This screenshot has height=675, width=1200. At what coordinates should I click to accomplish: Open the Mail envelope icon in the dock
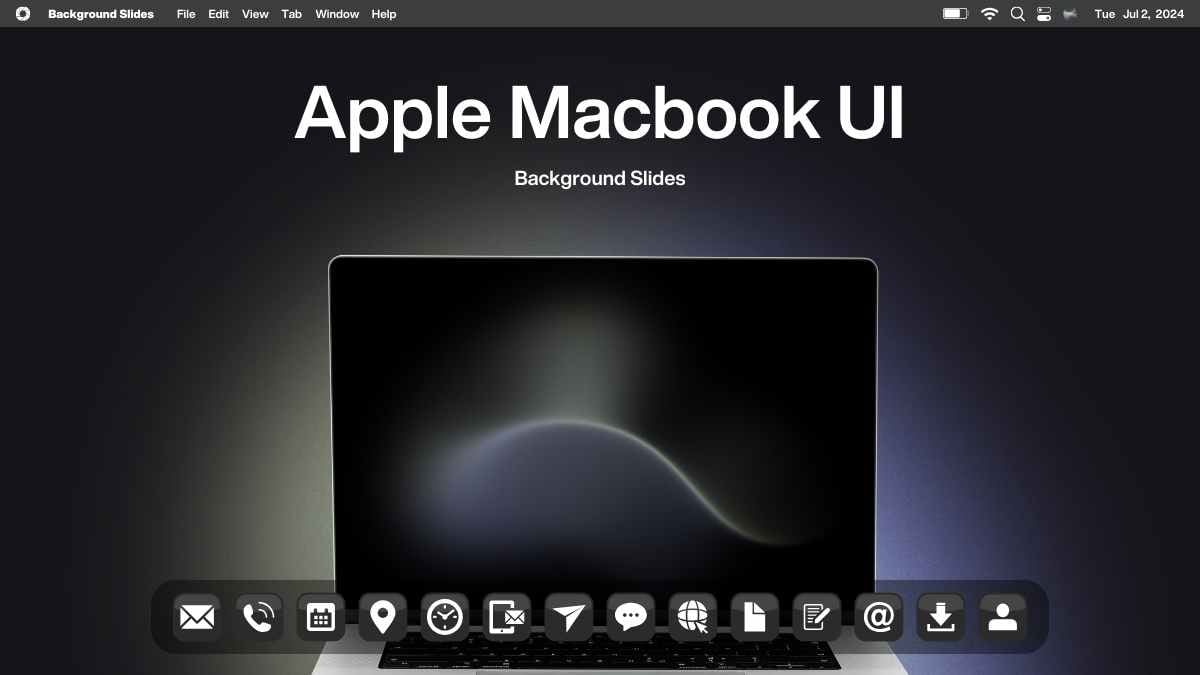[x=196, y=617]
